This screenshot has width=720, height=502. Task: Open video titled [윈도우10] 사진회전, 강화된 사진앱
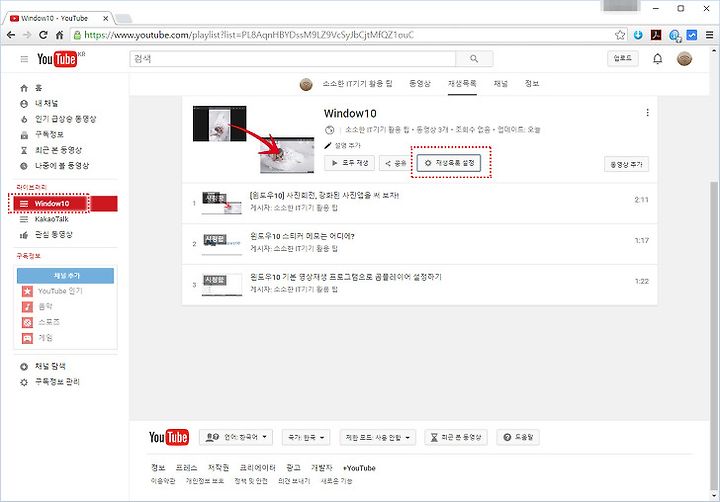point(324,196)
